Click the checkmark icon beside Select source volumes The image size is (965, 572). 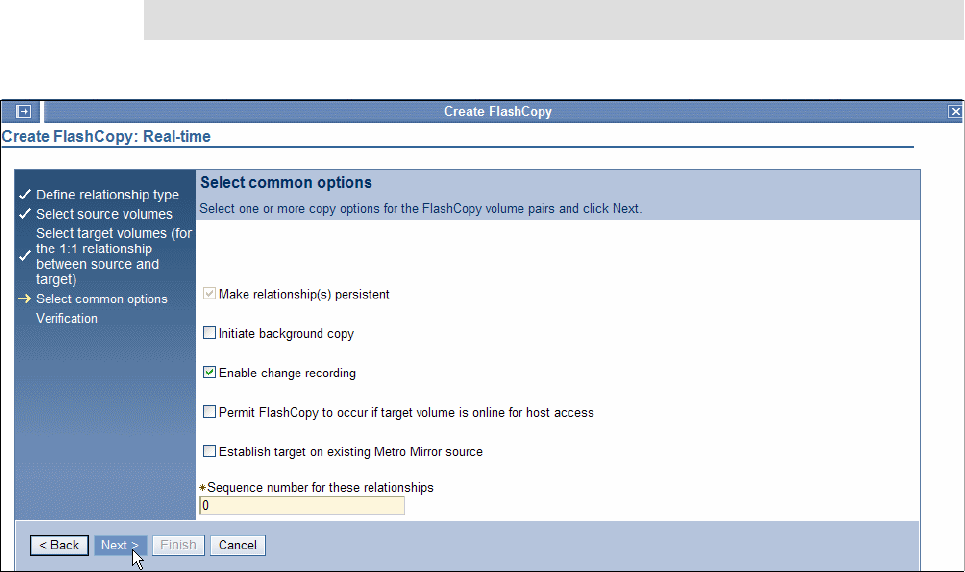click(x=25, y=214)
